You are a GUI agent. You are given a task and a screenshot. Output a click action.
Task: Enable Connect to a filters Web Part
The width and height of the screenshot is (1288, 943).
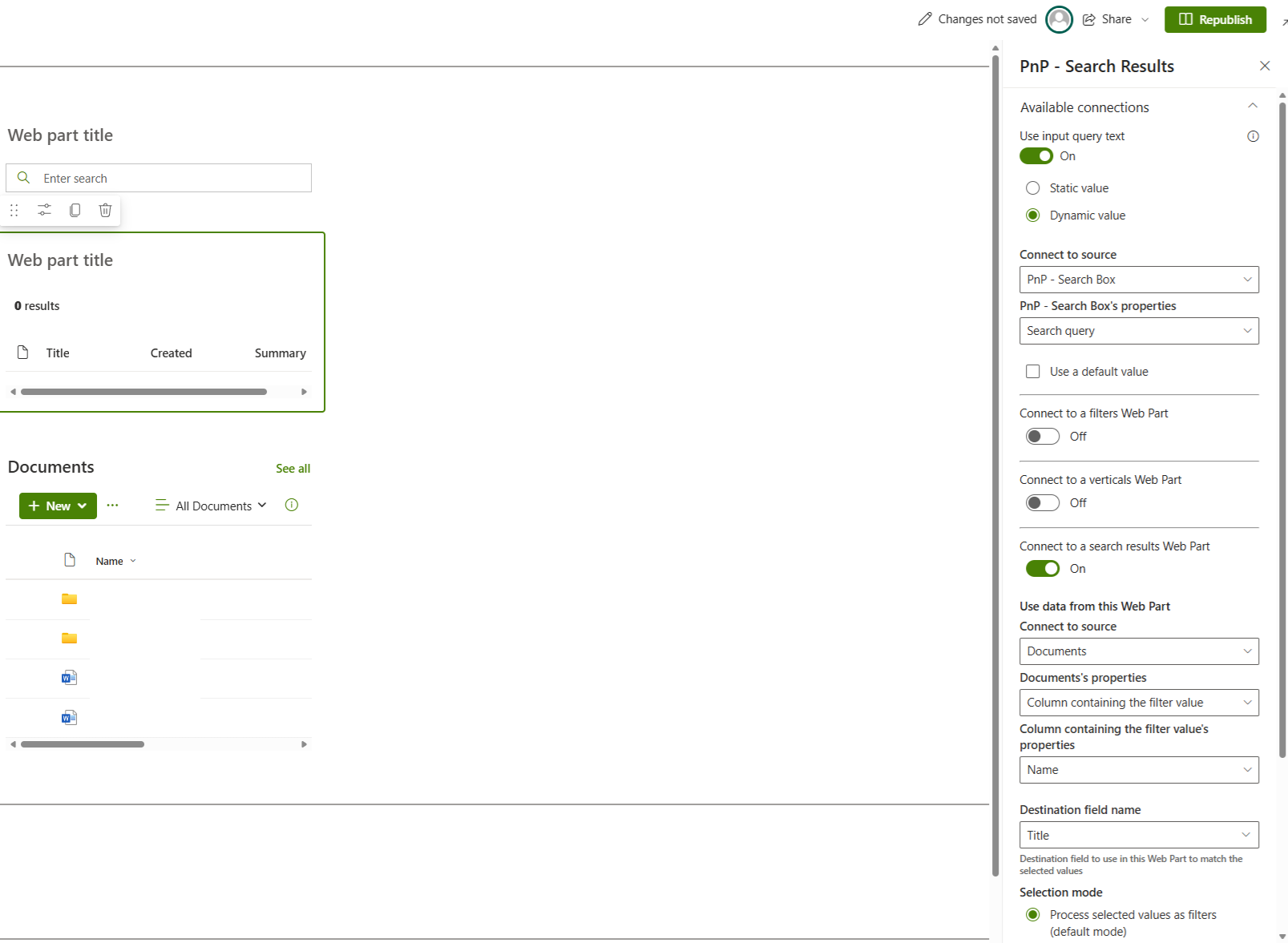(1042, 436)
